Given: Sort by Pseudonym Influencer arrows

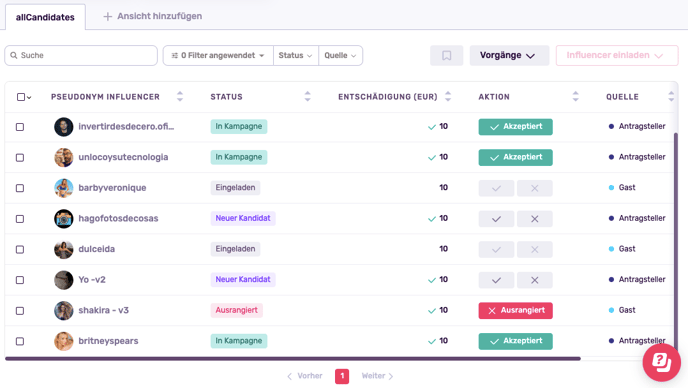Looking at the screenshot, I should coord(180,97).
